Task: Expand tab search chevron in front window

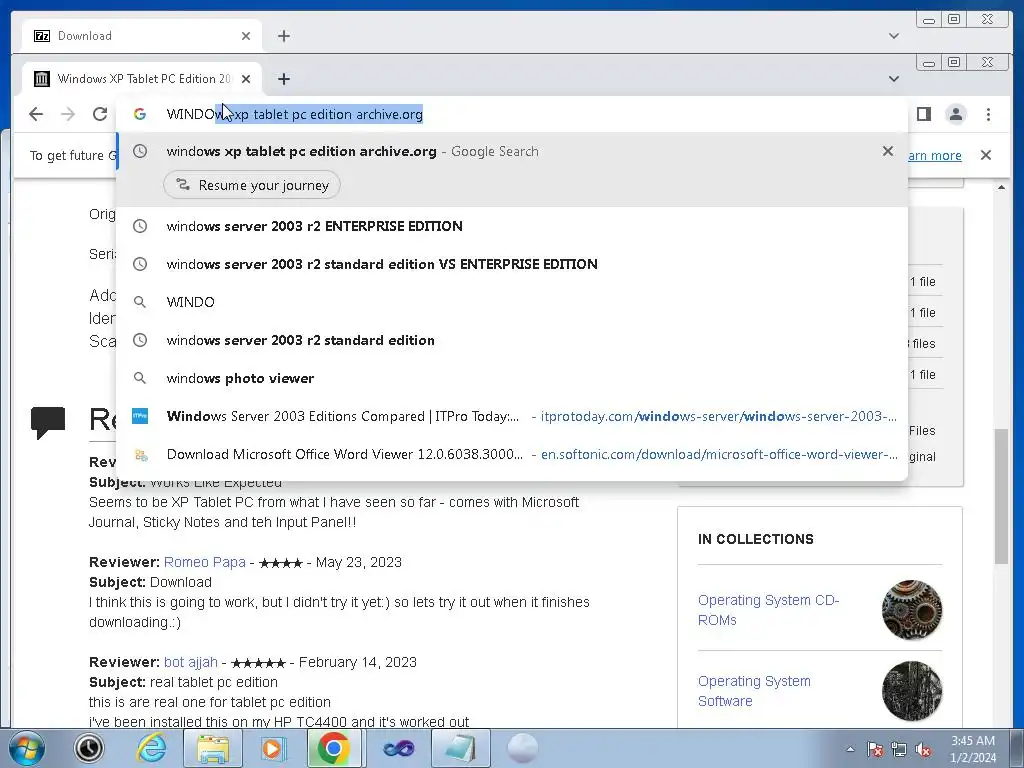Action: click(893, 79)
